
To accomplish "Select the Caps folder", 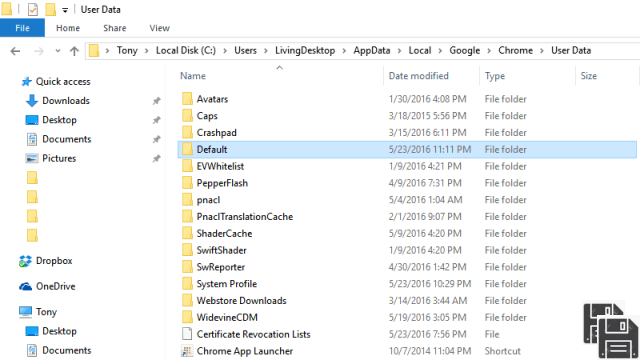I will tap(207, 116).
